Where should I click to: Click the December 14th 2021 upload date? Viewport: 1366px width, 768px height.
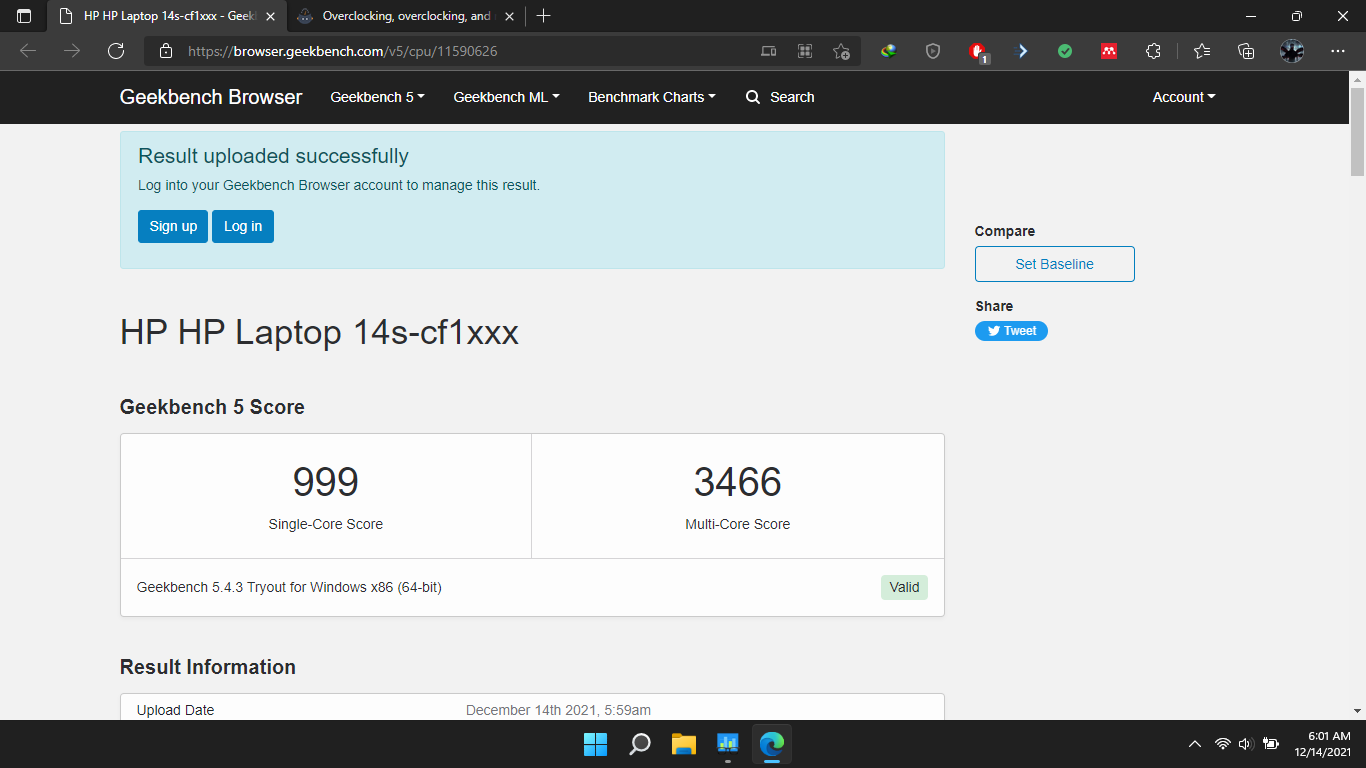point(558,710)
